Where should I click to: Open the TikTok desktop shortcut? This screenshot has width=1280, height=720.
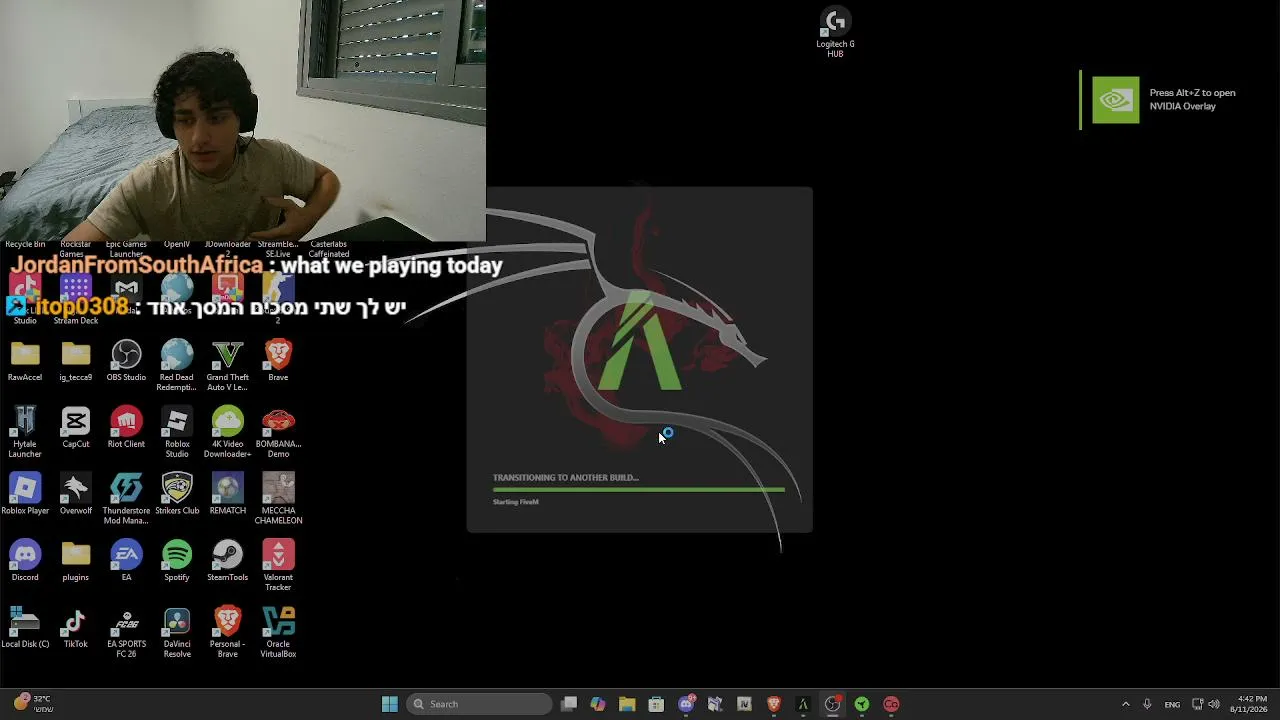pos(76,628)
